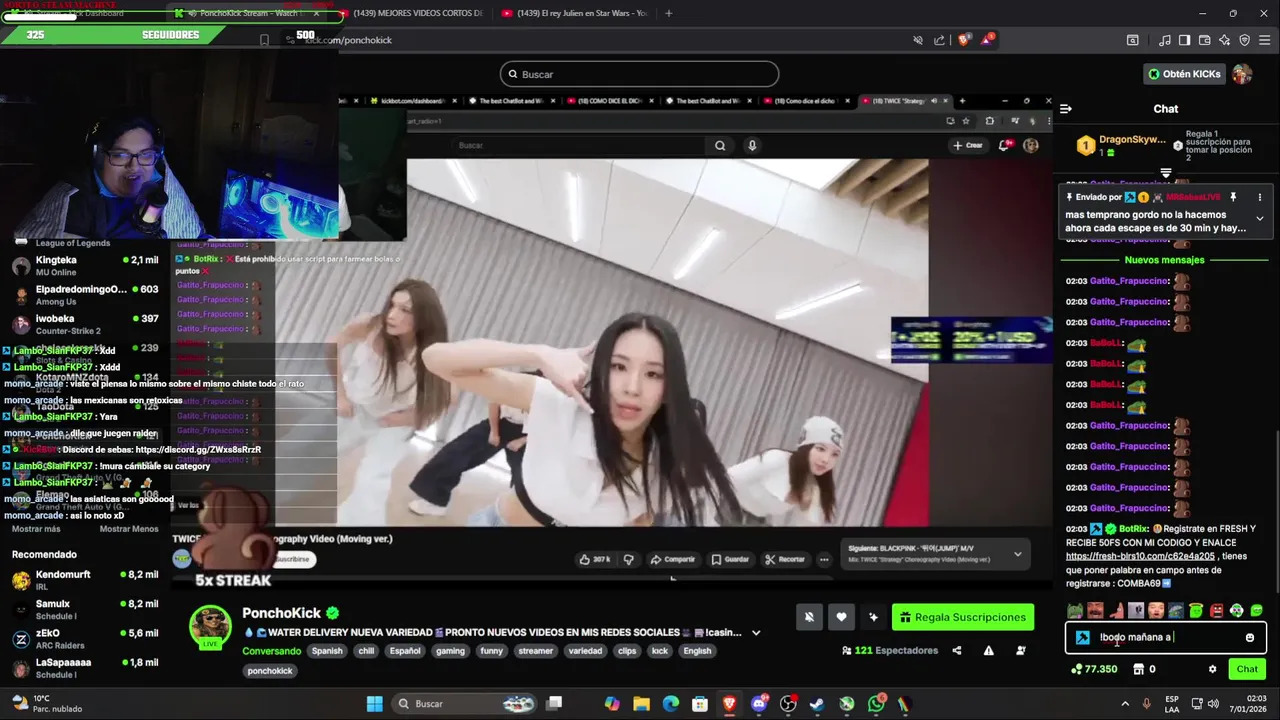This screenshot has width=1280, height=720.
Task: Select the Spanish tag
Action: pyautogui.click(x=327, y=651)
